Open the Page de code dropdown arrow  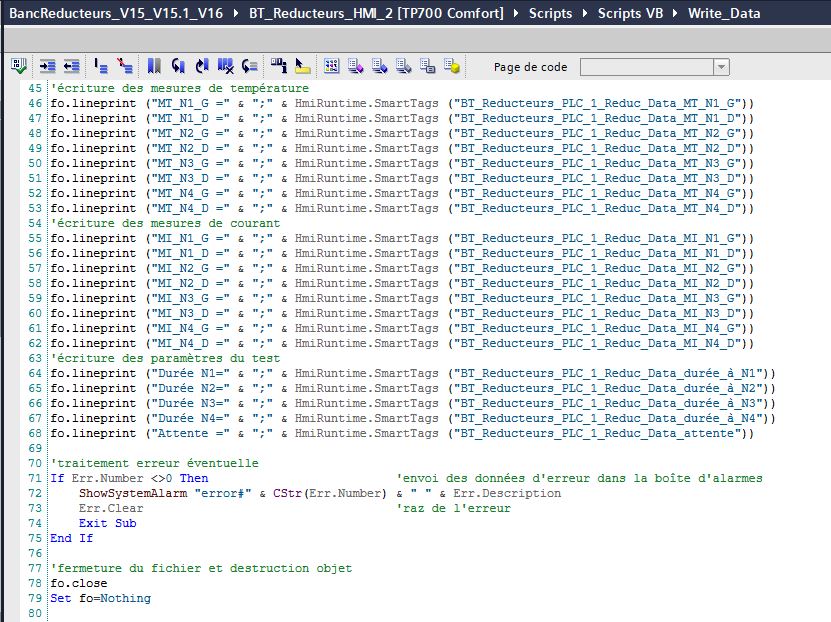pyautogui.click(x=721, y=67)
